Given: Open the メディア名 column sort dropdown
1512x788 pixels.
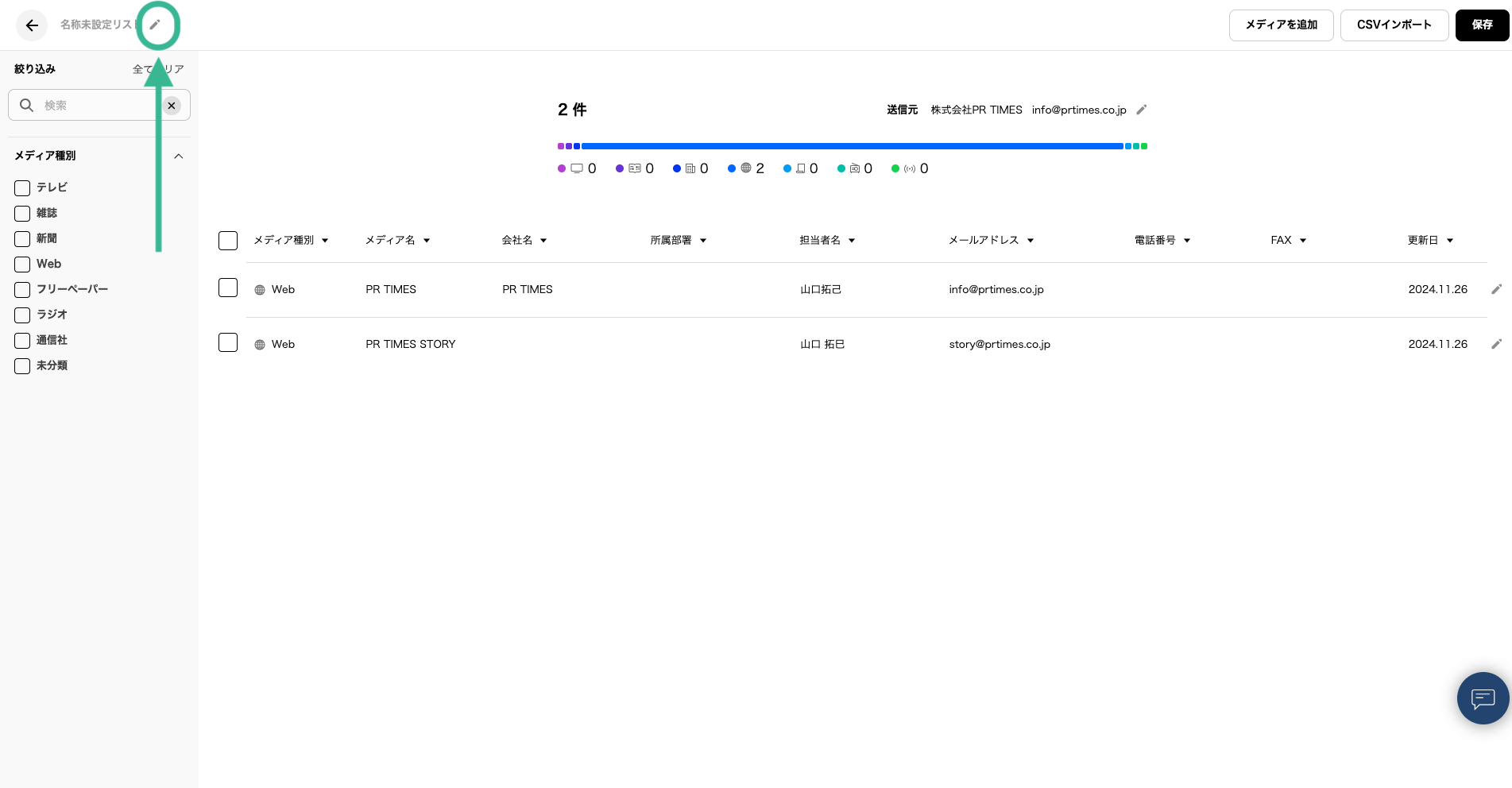Looking at the screenshot, I should pyautogui.click(x=427, y=241).
